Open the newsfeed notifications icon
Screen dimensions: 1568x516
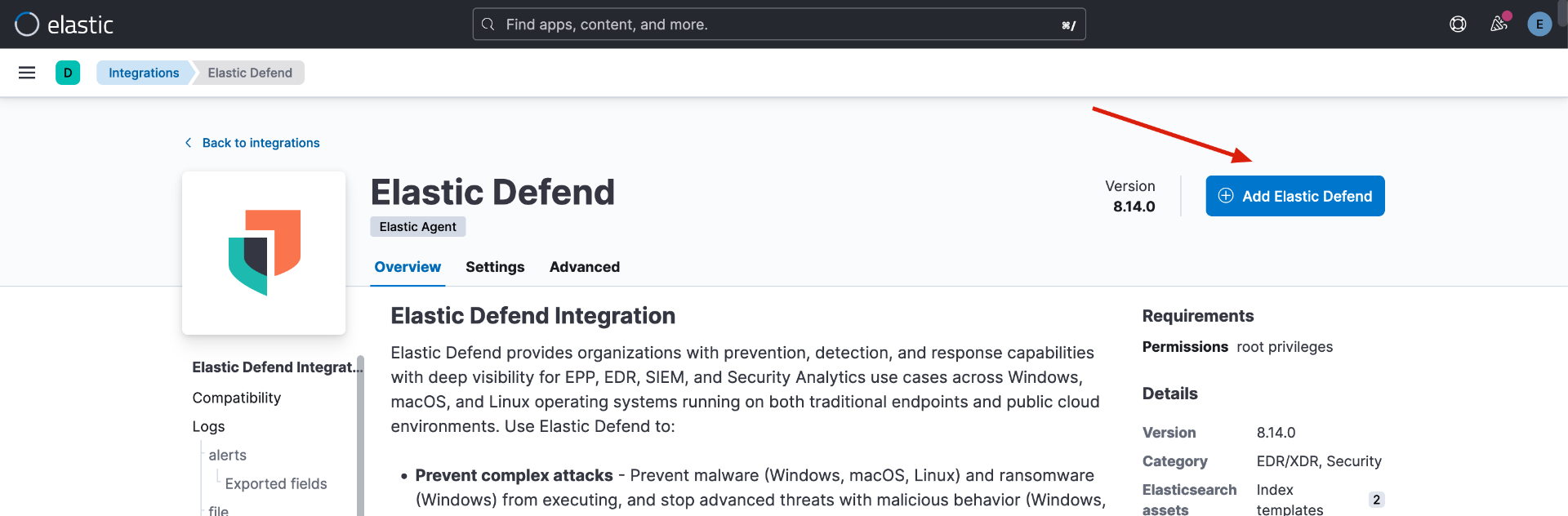[1499, 24]
